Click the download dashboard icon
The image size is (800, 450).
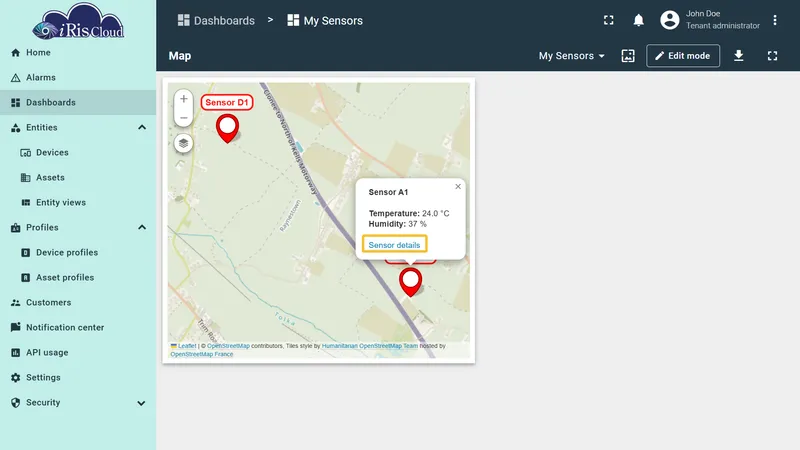pyautogui.click(x=738, y=56)
